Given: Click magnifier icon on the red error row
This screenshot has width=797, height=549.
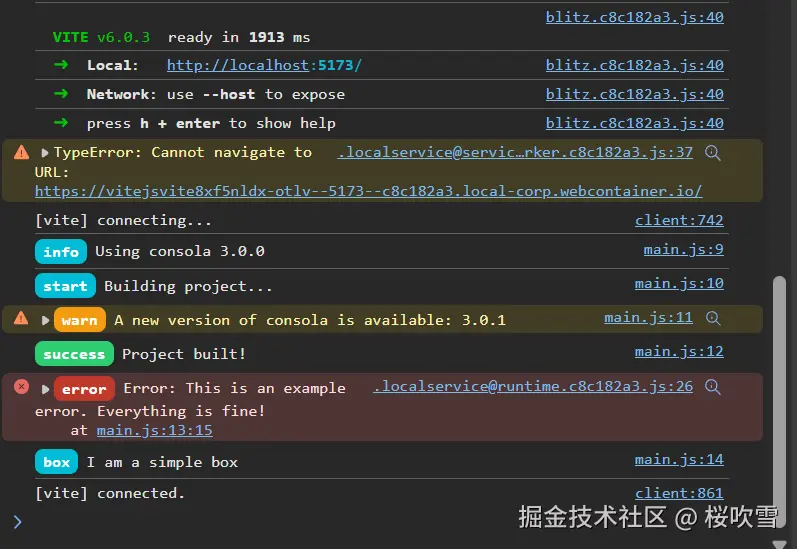Looking at the screenshot, I should point(713,387).
